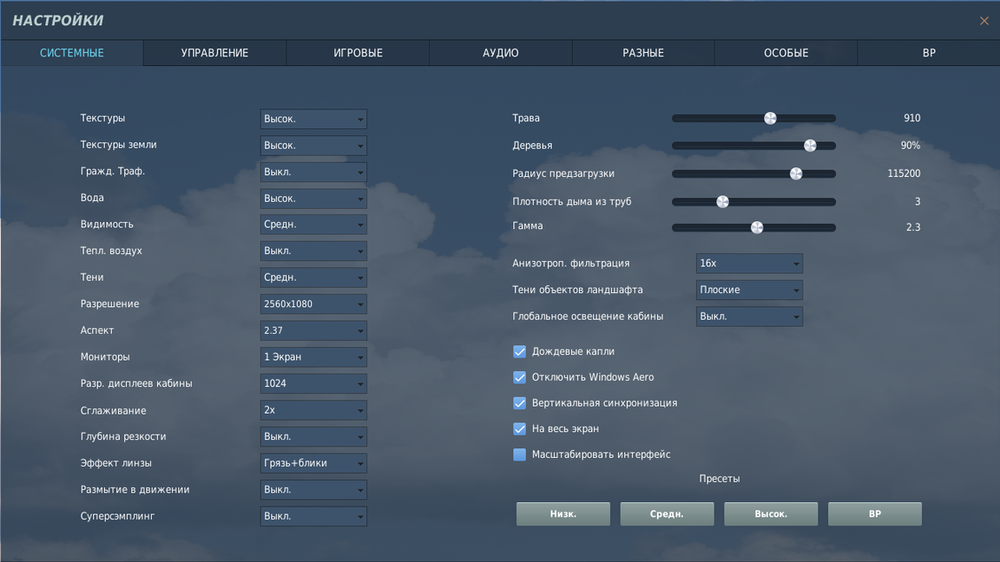This screenshot has height=562, width=1000.
Task: Switch to the Системные tab
Action: (72, 53)
